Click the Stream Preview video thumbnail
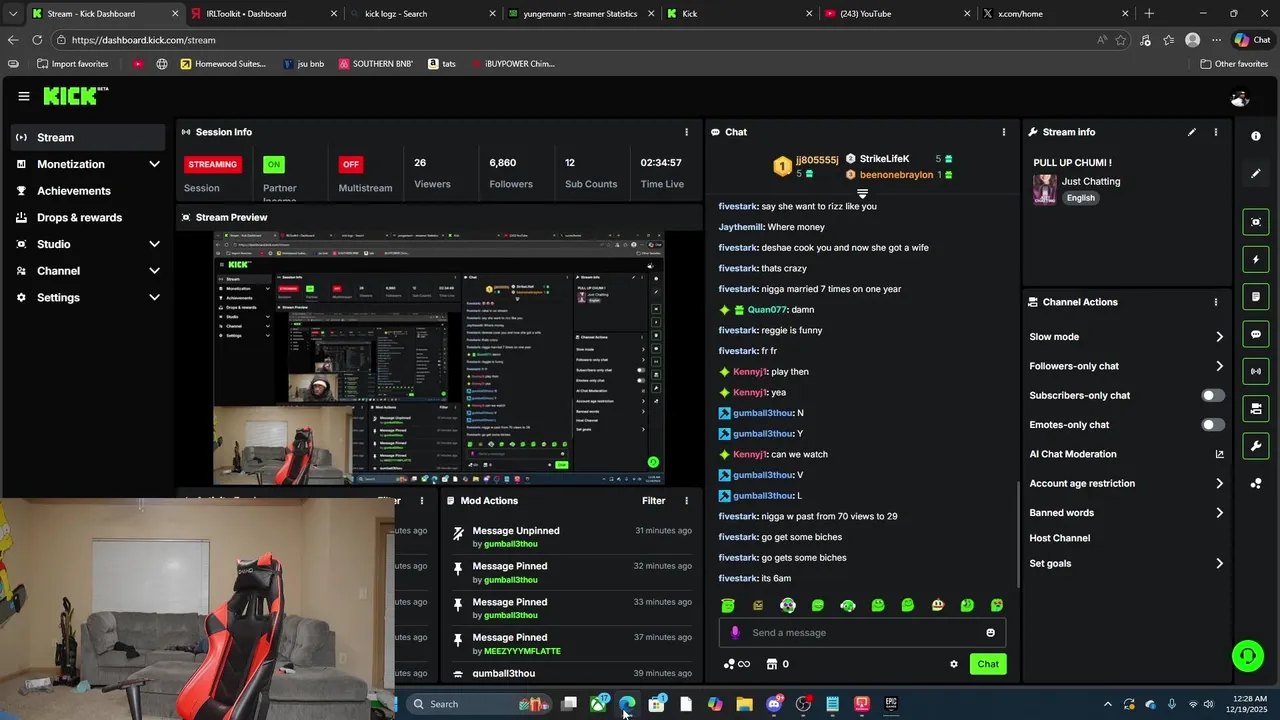Screen dimensions: 1280x720 click(438, 358)
